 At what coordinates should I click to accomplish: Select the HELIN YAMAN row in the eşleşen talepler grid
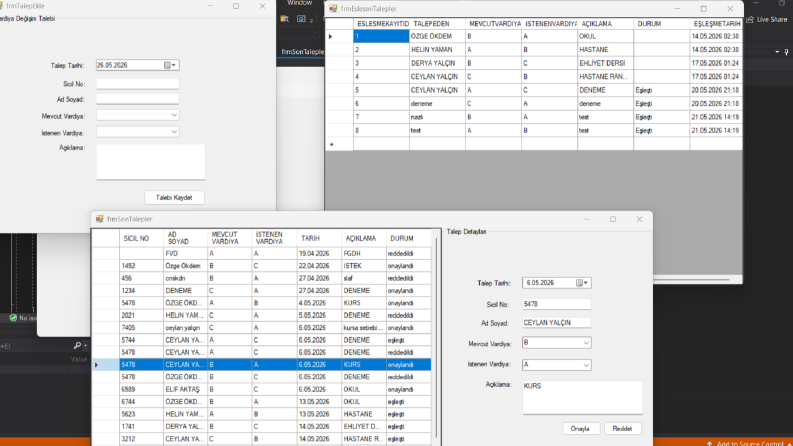click(x=533, y=50)
